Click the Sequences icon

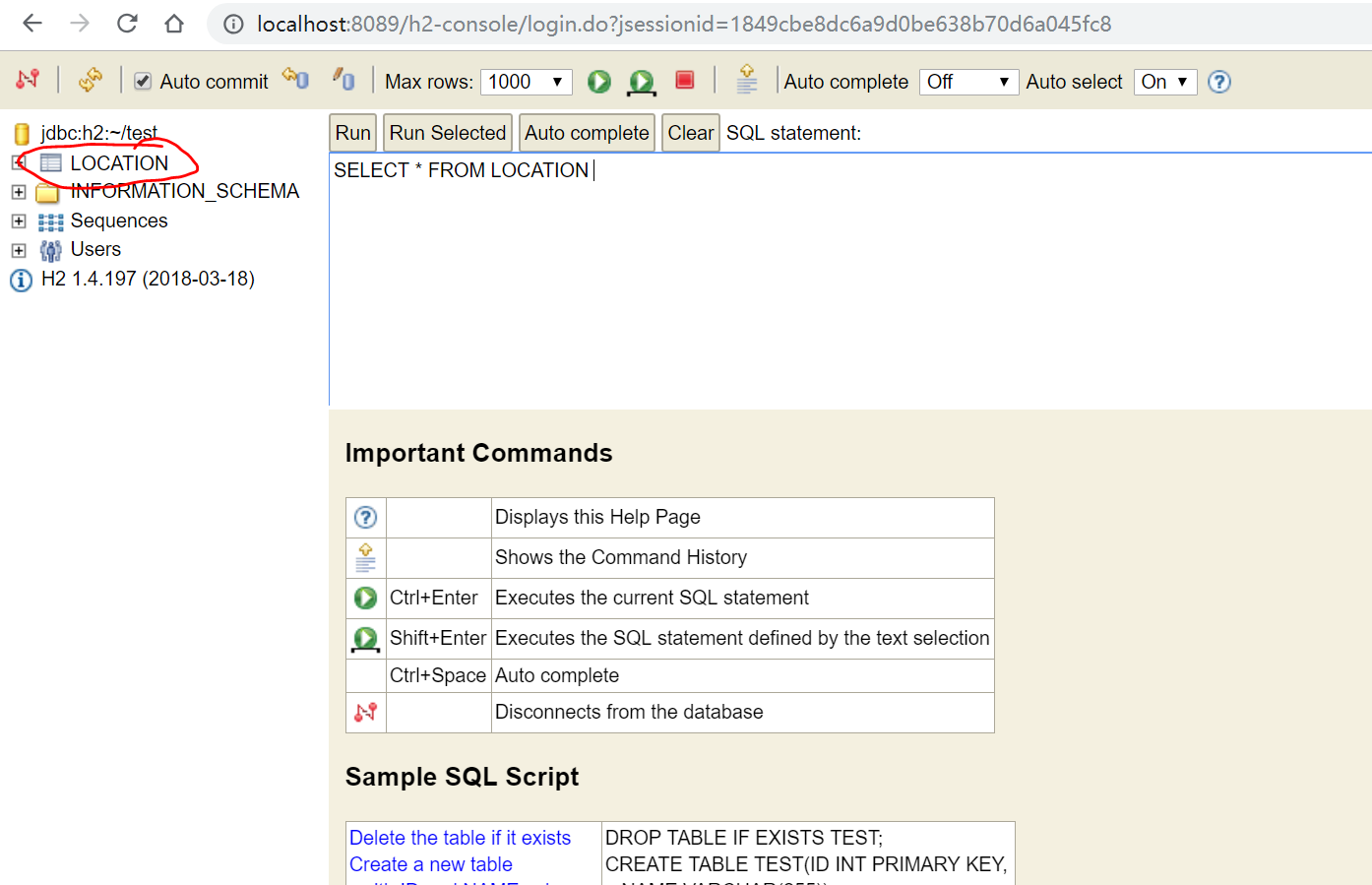[x=50, y=222]
